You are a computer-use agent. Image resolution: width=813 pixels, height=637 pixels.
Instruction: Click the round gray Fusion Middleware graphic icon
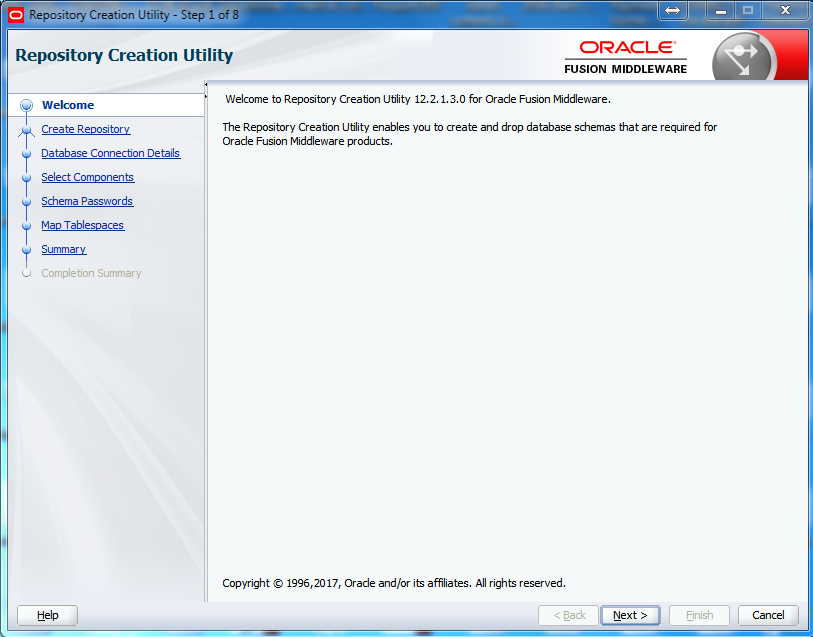[x=745, y=57]
